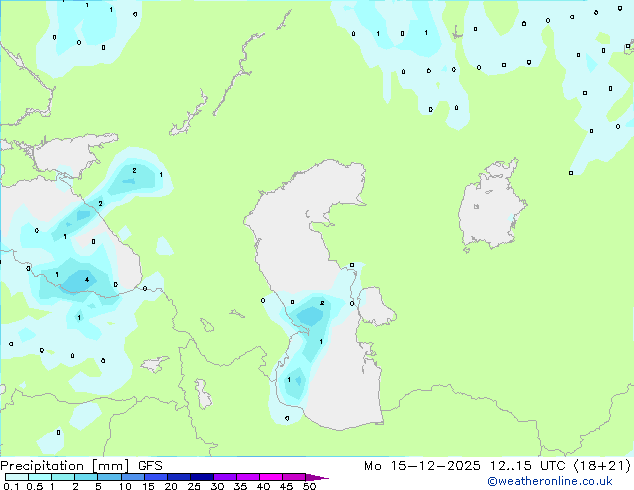Select the 40–45 mm magenta legend box
This screenshot has width=634, height=490.
tap(271, 477)
